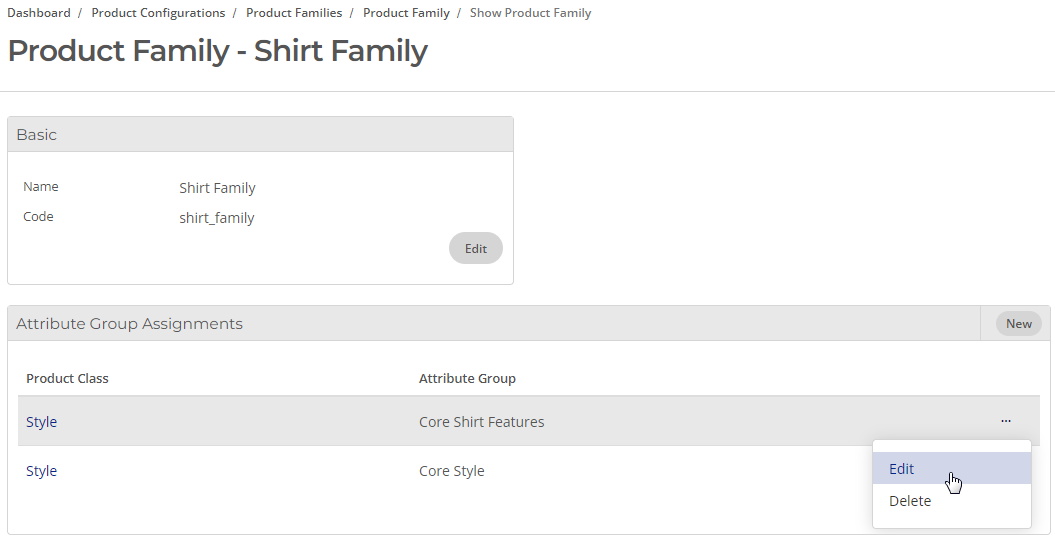Select the Core Shirt Features cell
This screenshot has height=539, width=1055.
coord(482,422)
